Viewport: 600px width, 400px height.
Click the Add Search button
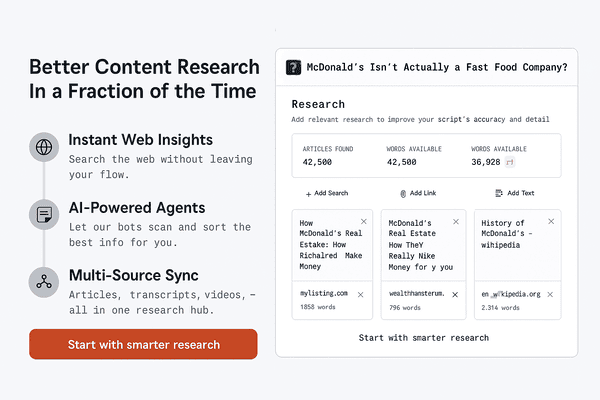click(x=327, y=193)
